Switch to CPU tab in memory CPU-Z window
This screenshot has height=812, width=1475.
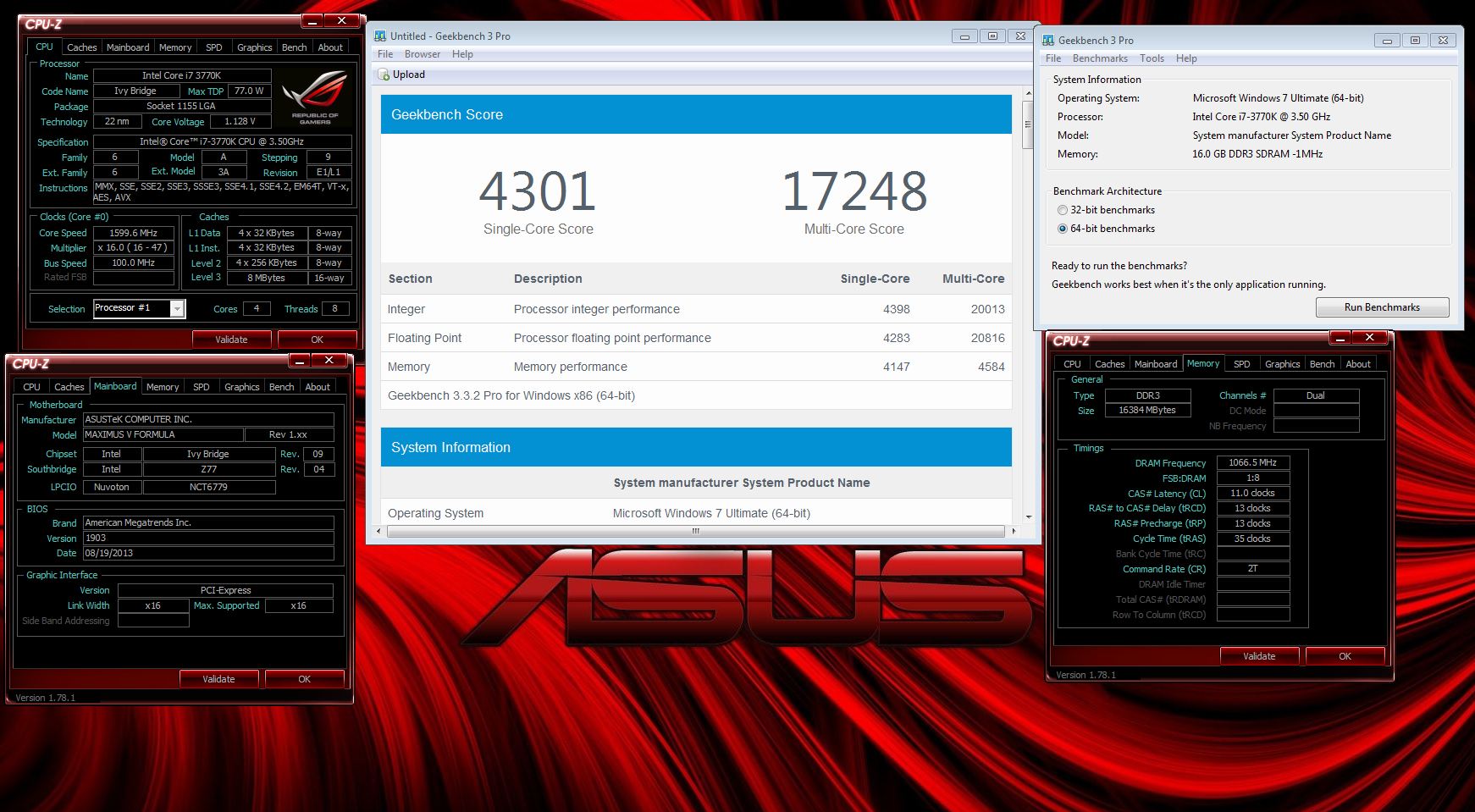point(1073,364)
